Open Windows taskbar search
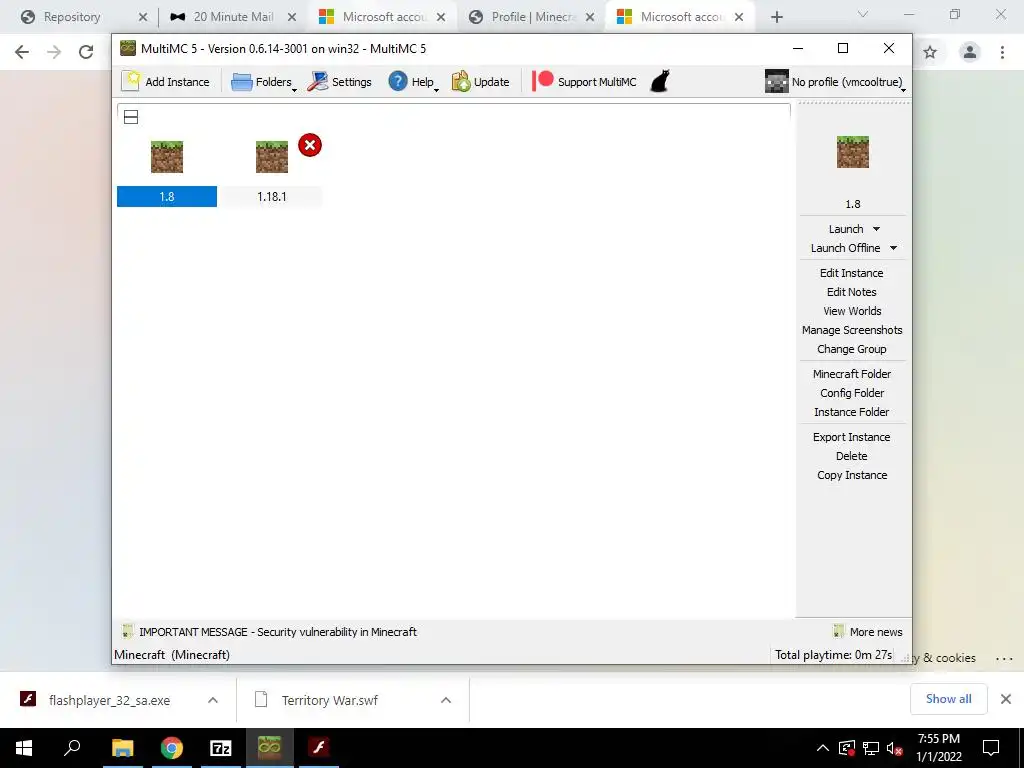The width and height of the screenshot is (1024, 768). coord(72,748)
